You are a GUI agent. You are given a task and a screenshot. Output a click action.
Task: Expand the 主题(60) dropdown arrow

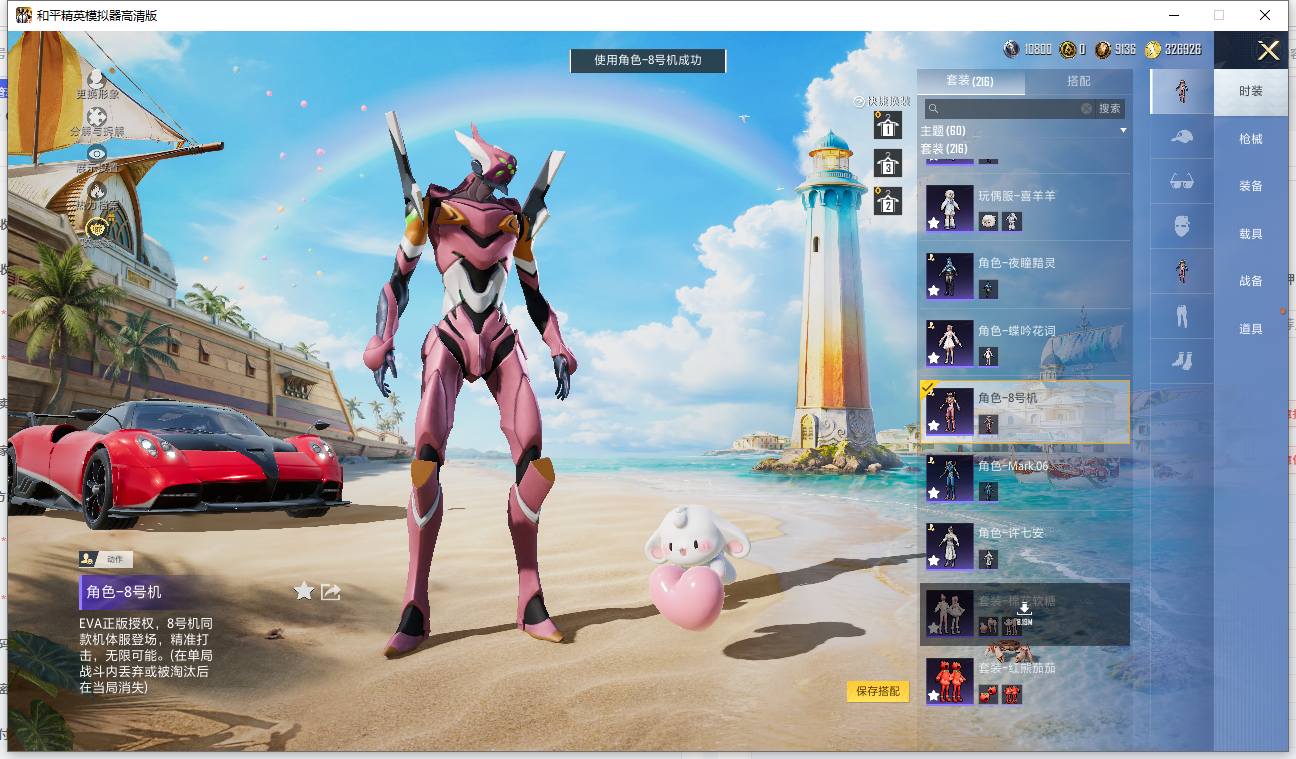[x=1123, y=131]
